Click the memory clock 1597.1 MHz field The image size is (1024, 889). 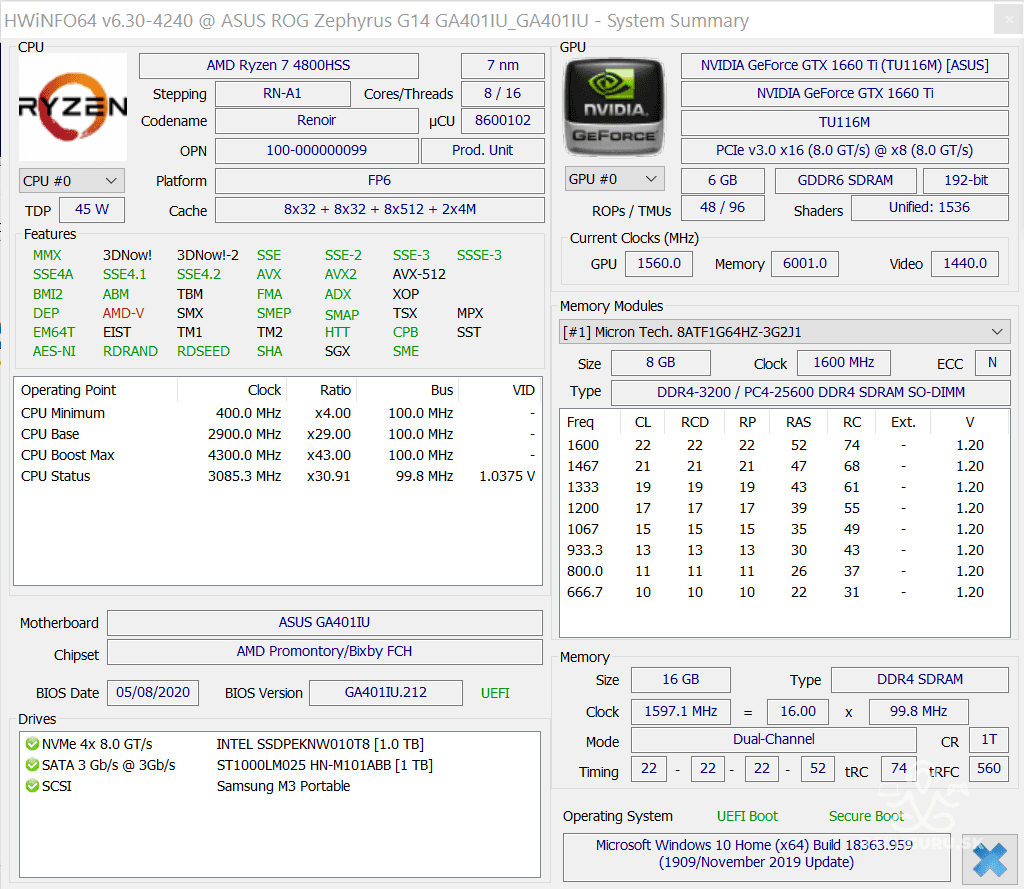tap(680, 711)
